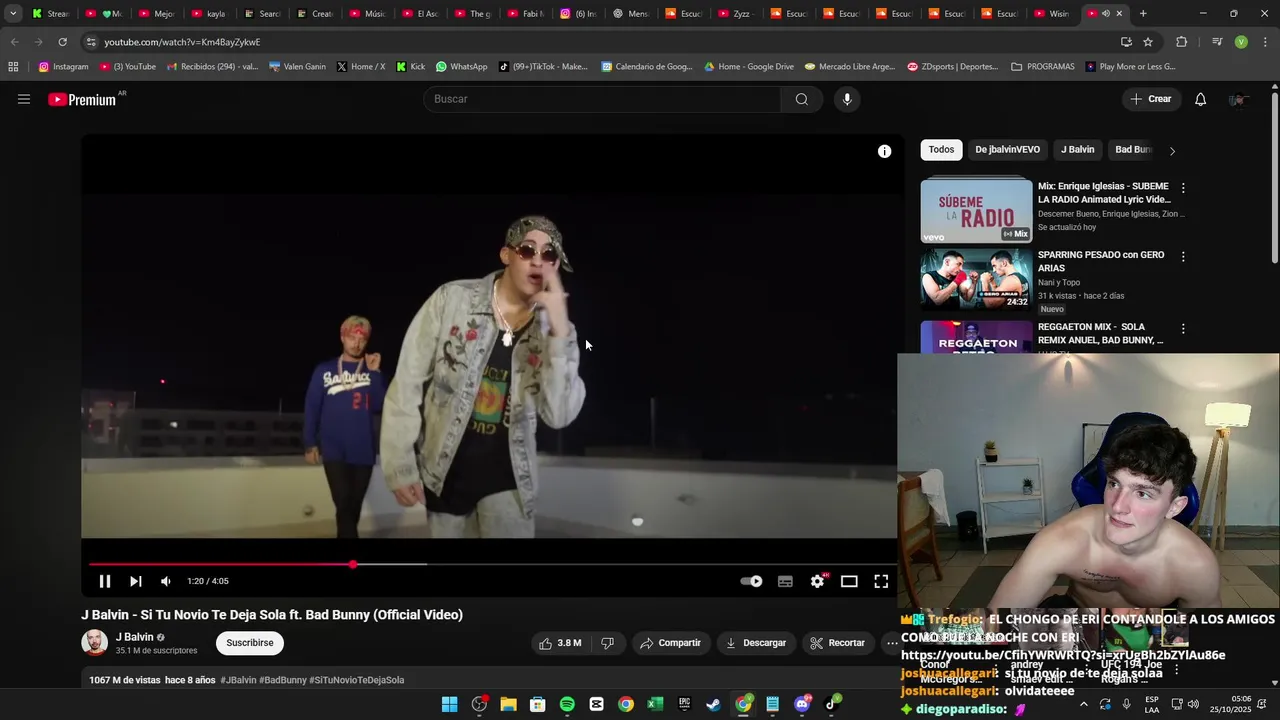
Task: Toggle subtitles in the player
Action: pos(785,581)
